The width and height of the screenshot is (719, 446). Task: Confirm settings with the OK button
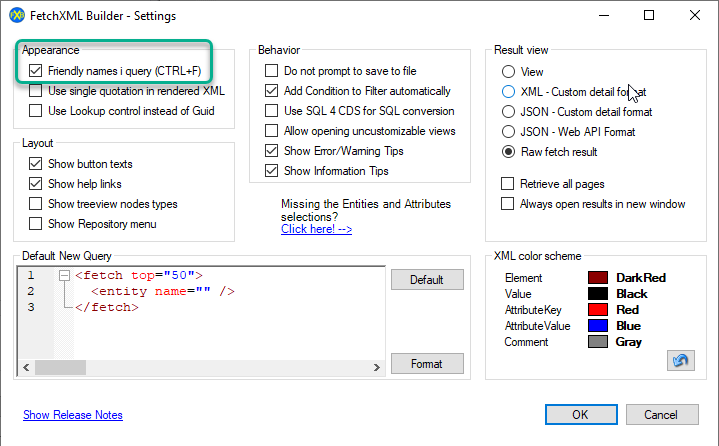click(x=580, y=414)
